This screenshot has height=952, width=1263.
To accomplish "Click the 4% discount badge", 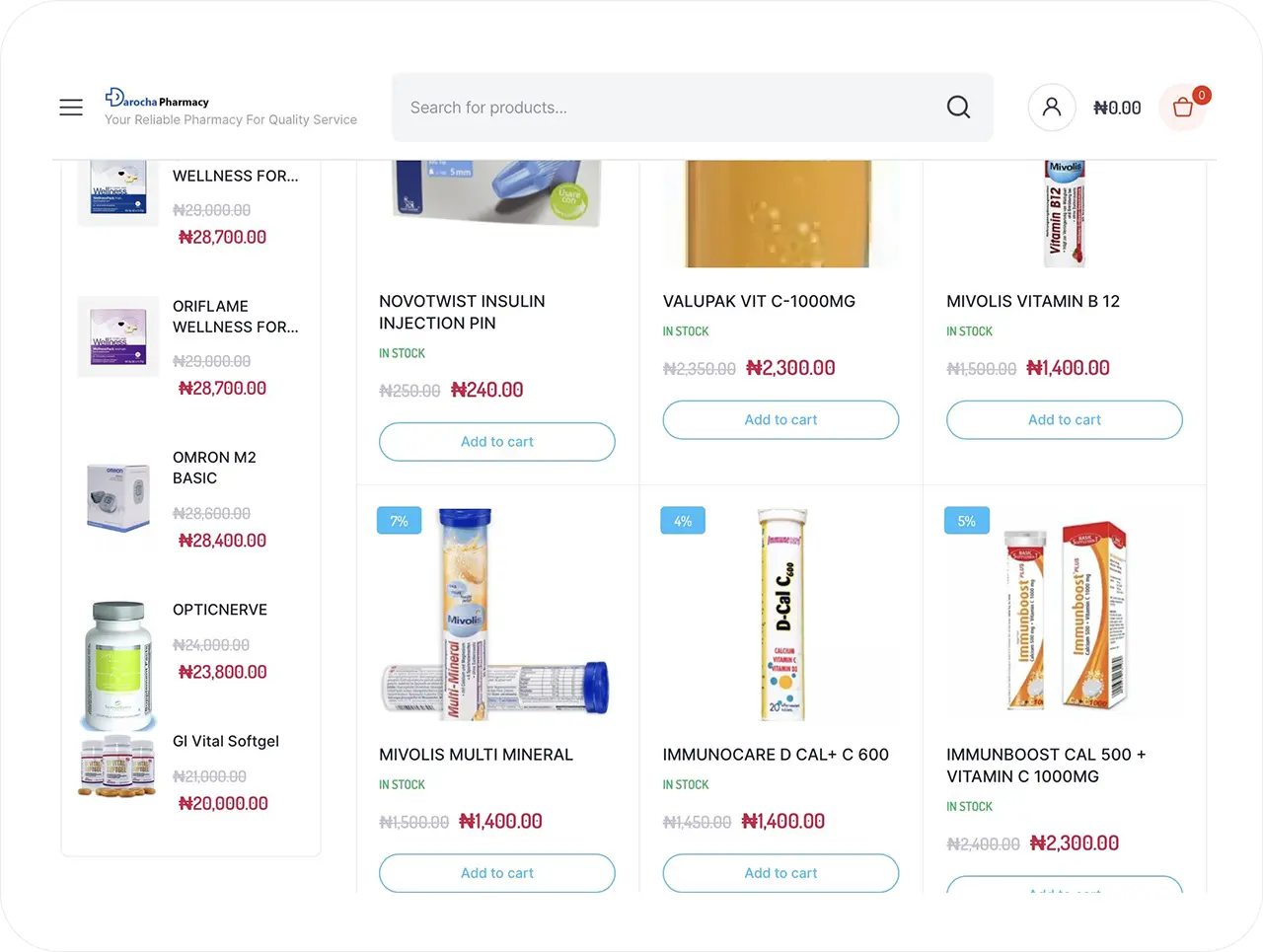I will click(x=683, y=521).
